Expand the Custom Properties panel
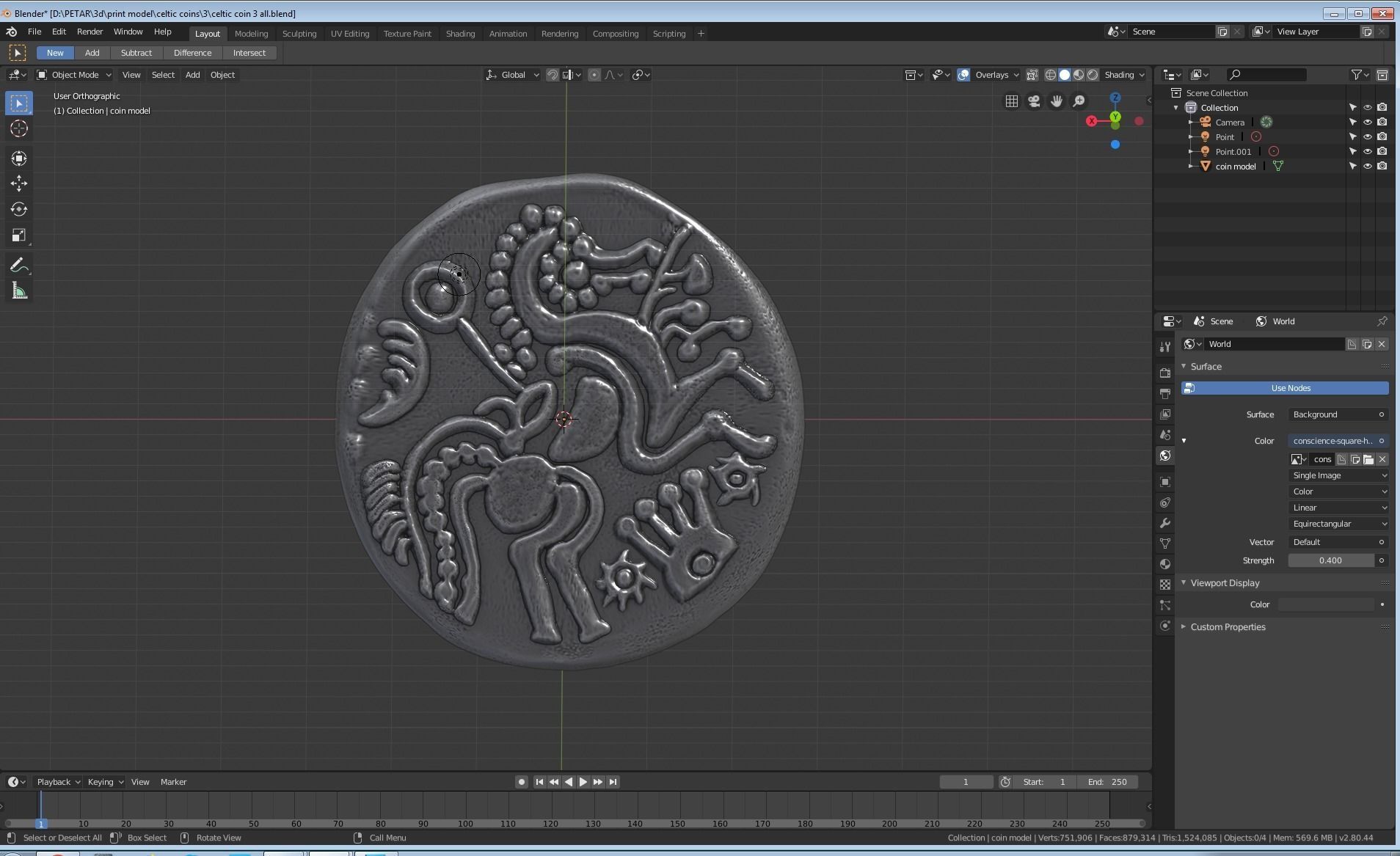This screenshot has height=856, width=1400. point(1227,627)
